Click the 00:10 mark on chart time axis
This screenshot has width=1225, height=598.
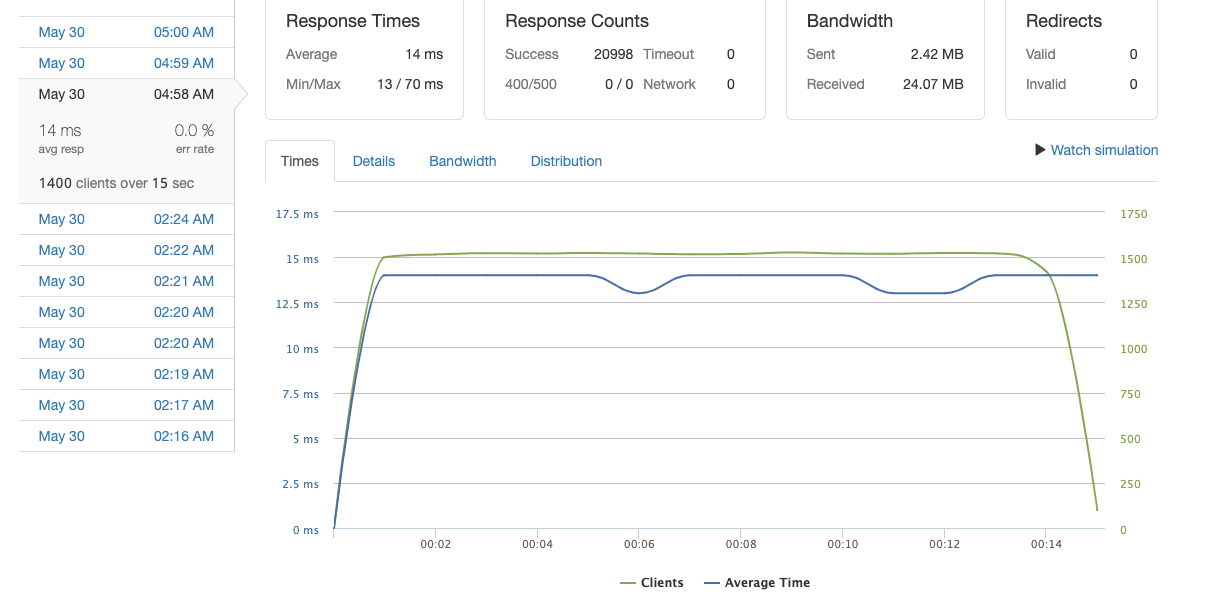coord(842,546)
